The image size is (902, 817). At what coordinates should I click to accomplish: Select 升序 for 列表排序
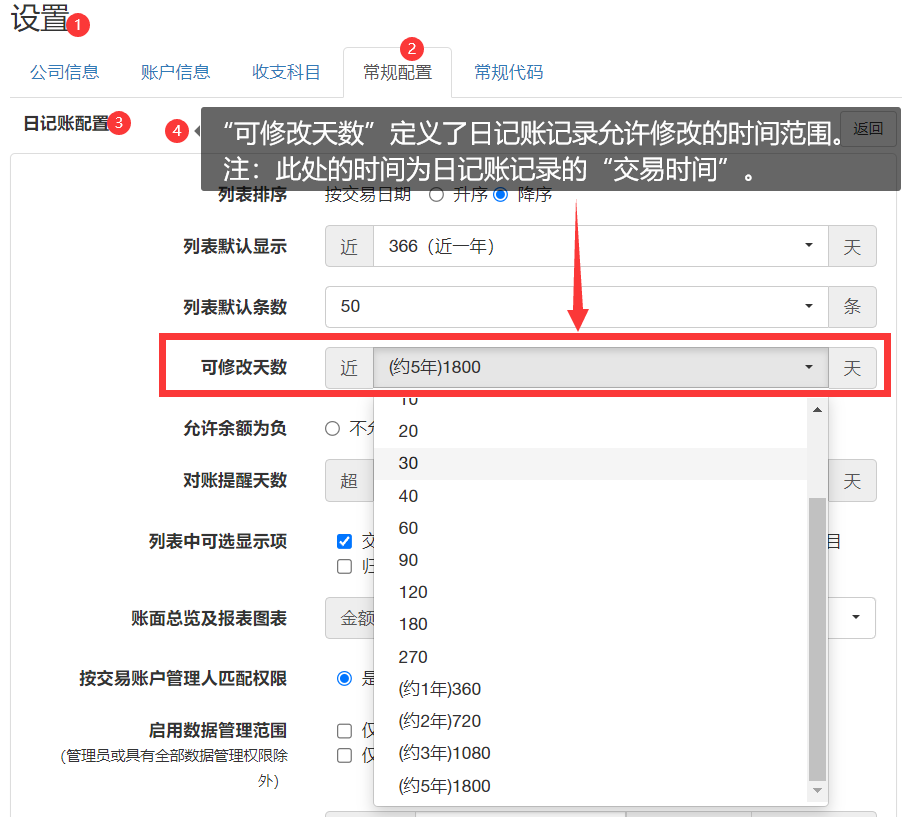pyautogui.click(x=436, y=195)
